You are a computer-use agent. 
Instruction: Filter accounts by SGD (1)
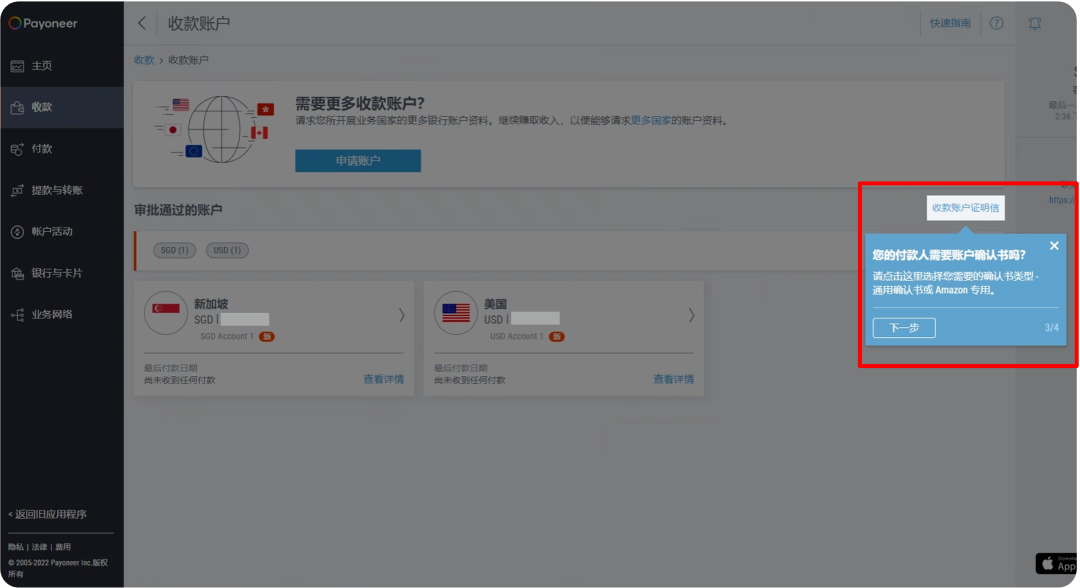click(174, 250)
